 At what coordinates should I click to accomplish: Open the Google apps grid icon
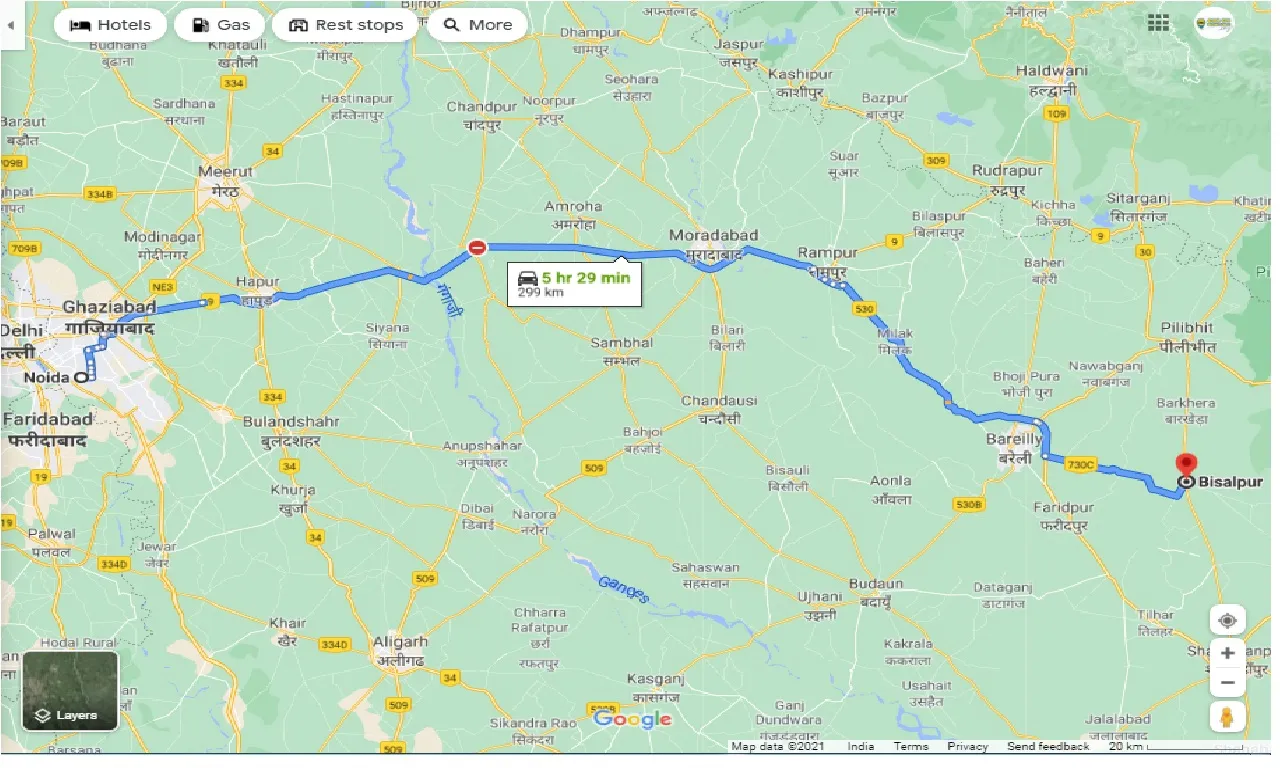(1158, 23)
